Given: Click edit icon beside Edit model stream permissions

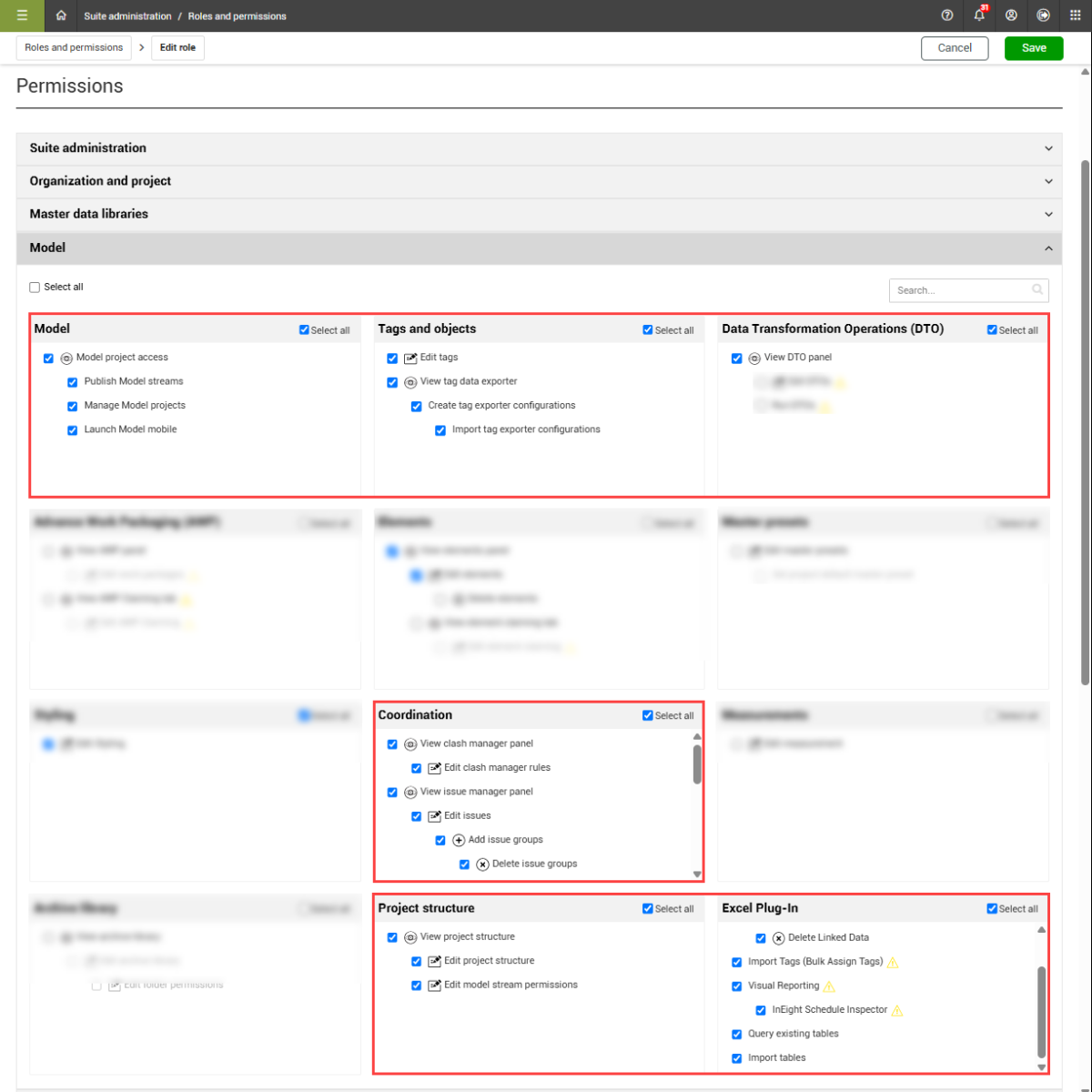Looking at the screenshot, I should click(434, 986).
